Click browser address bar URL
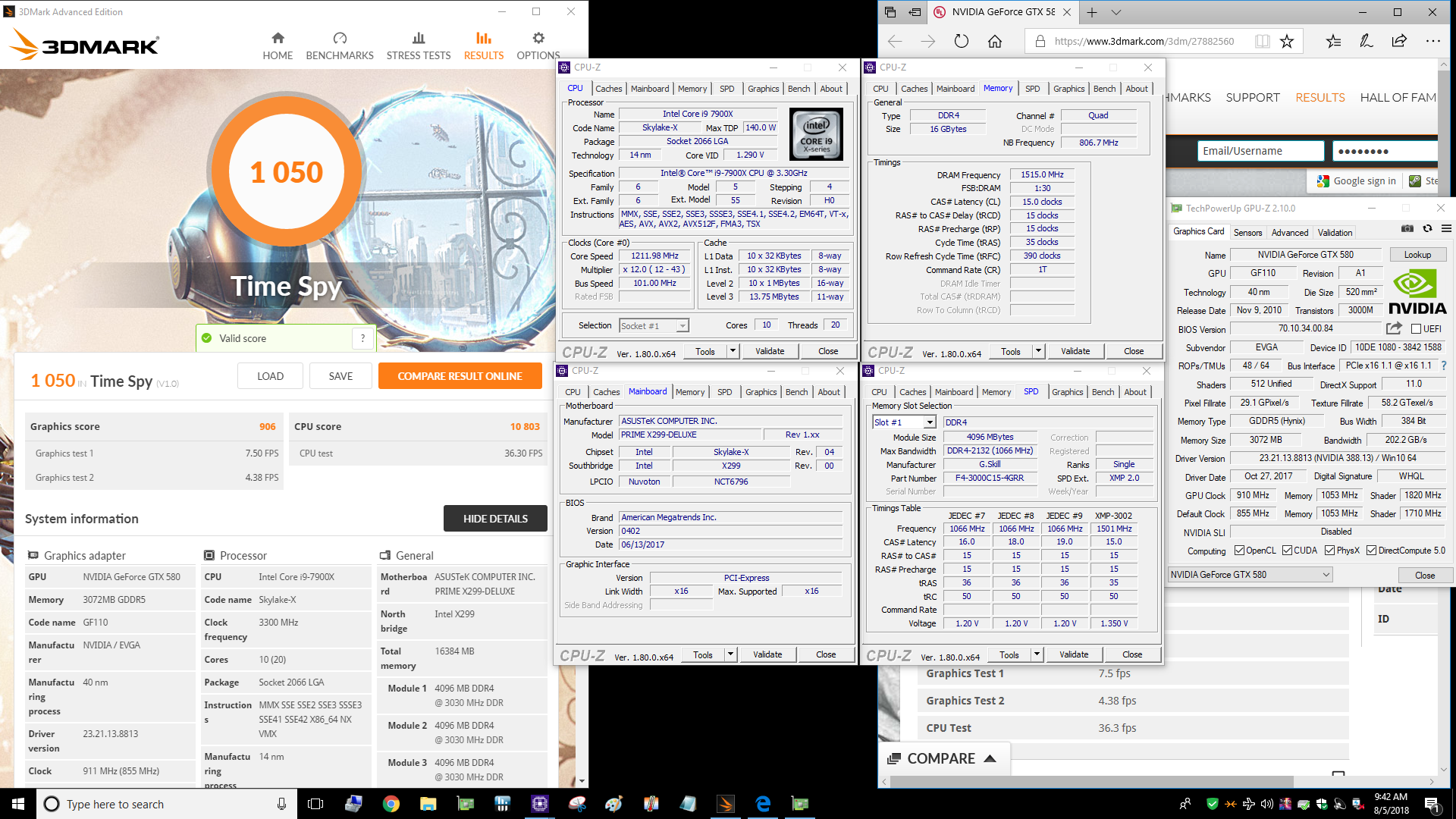 1144,41
